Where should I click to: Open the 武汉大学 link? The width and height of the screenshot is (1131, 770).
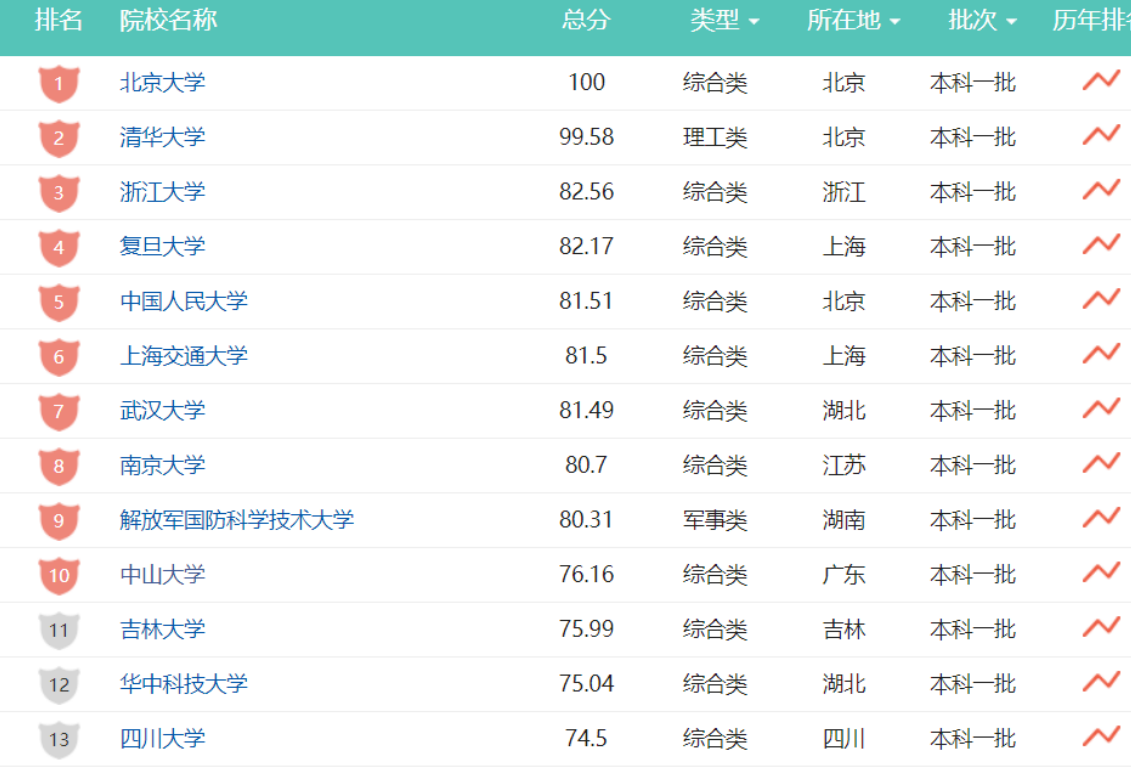point(162,410)
